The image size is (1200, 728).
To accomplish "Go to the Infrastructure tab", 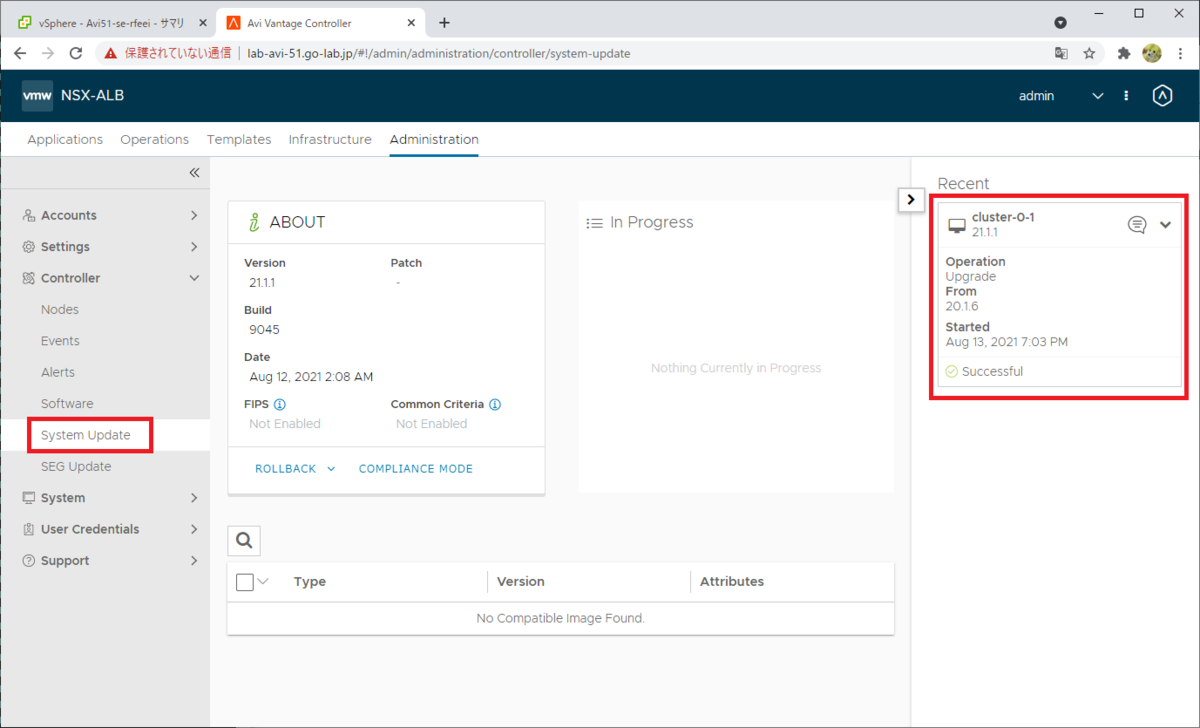I will (x=330, y=140).
